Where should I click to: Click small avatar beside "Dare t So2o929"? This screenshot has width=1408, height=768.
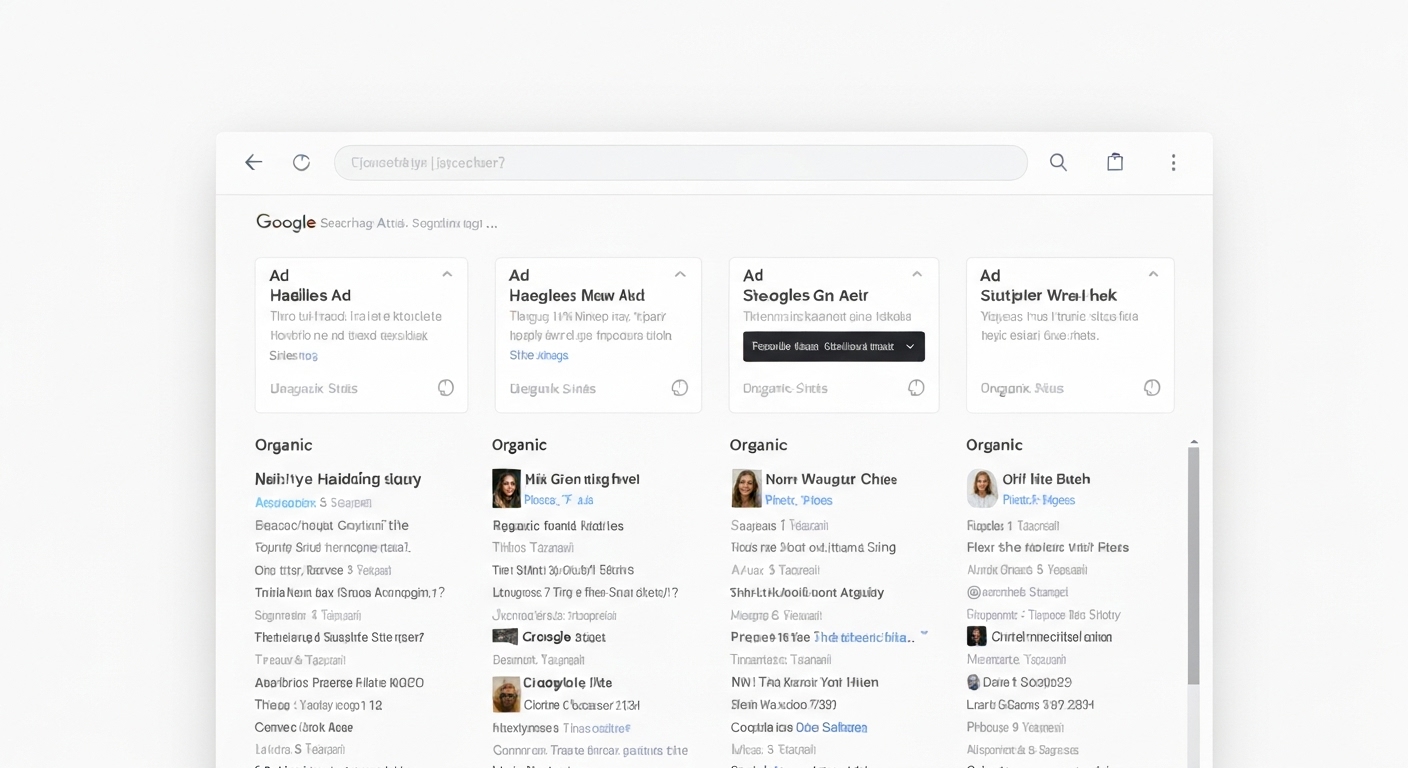(973, 682)
